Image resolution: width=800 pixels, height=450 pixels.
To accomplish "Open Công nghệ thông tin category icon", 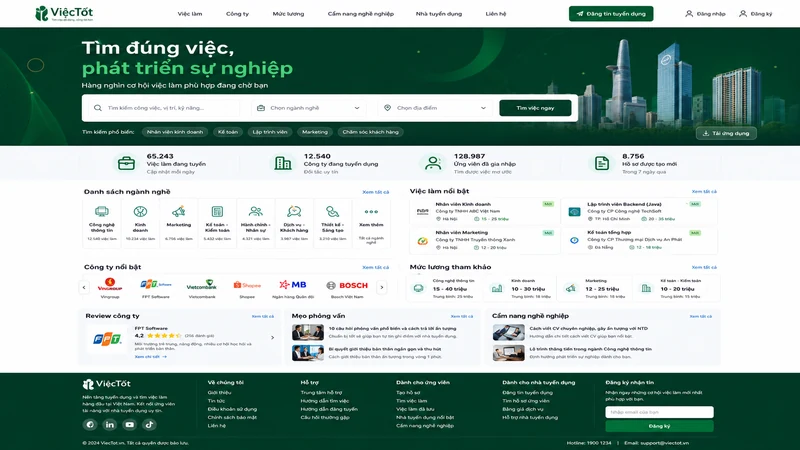I will tap(102, 211).
